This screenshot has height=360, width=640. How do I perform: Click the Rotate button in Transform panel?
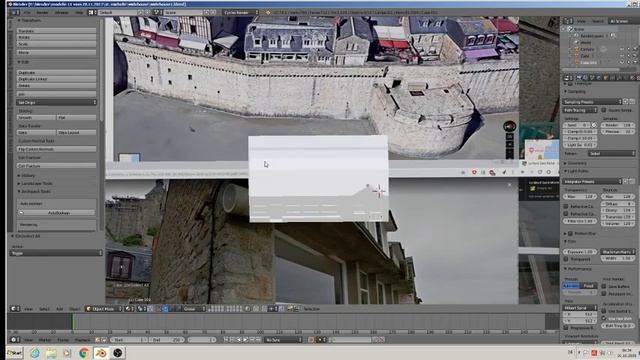56,37
